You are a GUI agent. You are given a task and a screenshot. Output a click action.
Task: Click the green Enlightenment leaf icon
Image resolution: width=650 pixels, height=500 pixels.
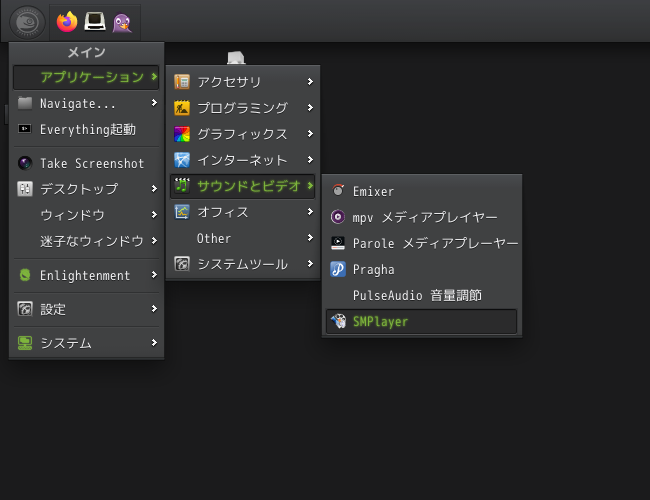coord(25,275)
